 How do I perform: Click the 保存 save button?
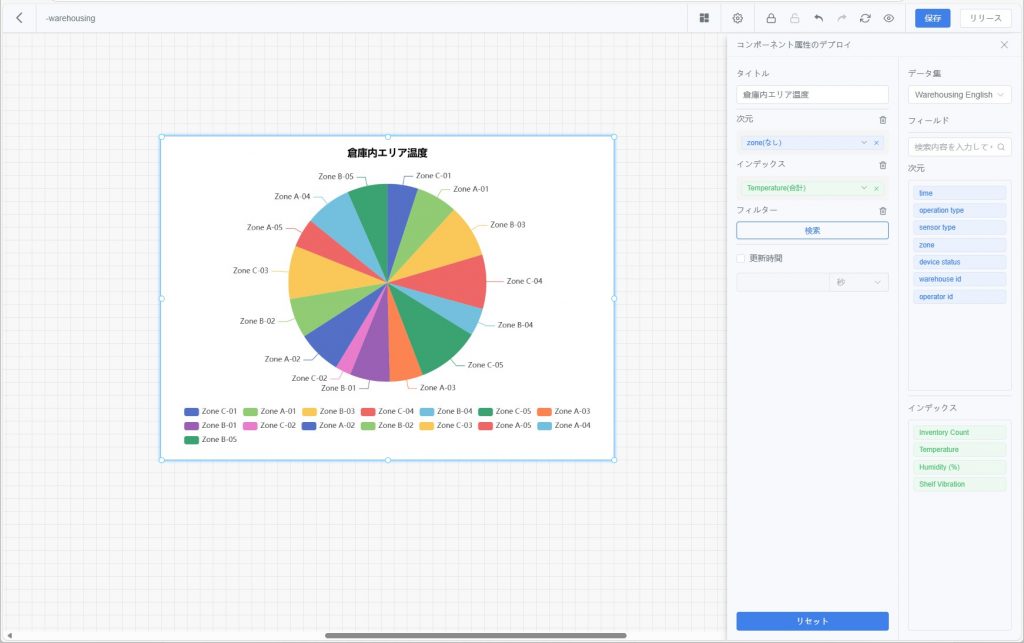tap(932, 18)
